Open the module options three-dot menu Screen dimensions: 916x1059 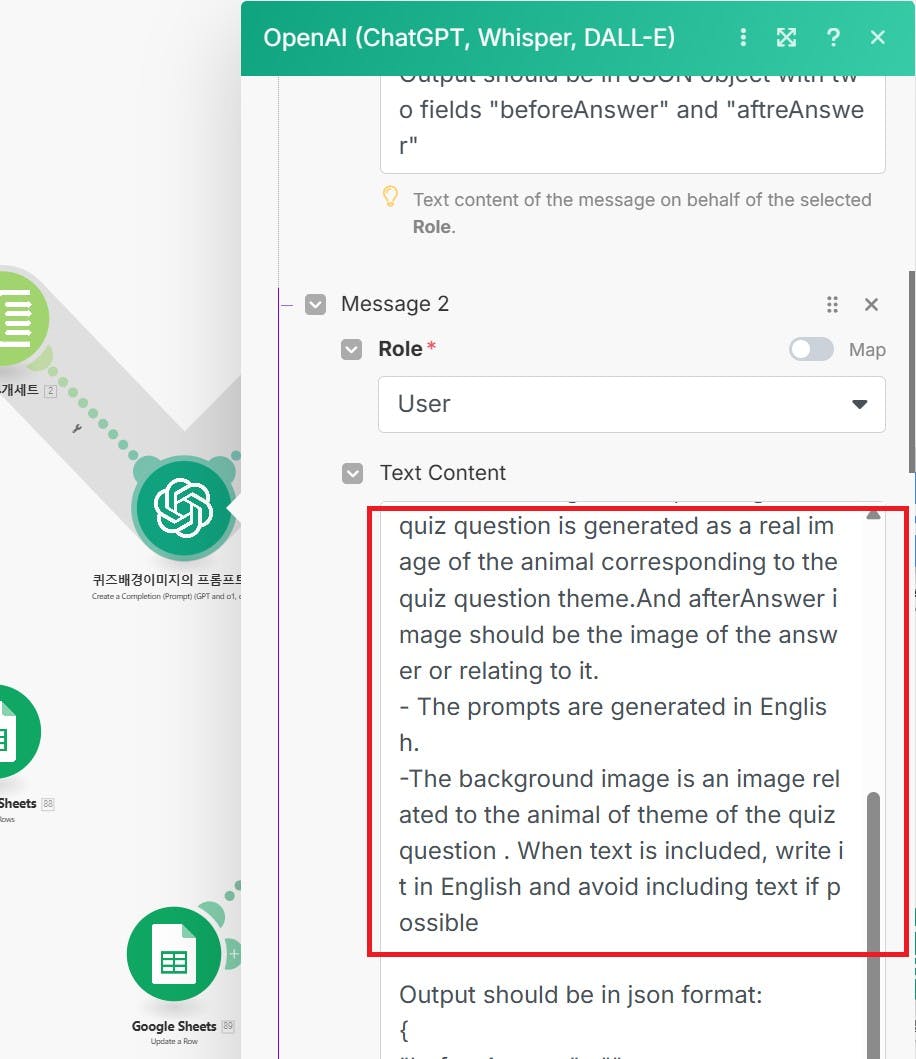(x=743, y=37)
